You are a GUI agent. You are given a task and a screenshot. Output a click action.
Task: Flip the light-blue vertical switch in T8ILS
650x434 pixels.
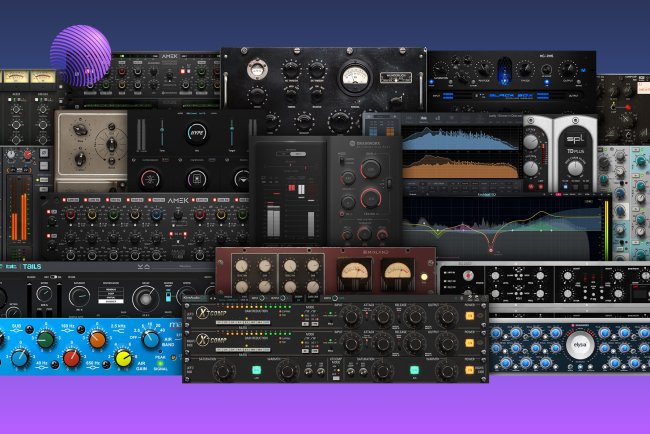pyautogui.click(x=168, y=295)
